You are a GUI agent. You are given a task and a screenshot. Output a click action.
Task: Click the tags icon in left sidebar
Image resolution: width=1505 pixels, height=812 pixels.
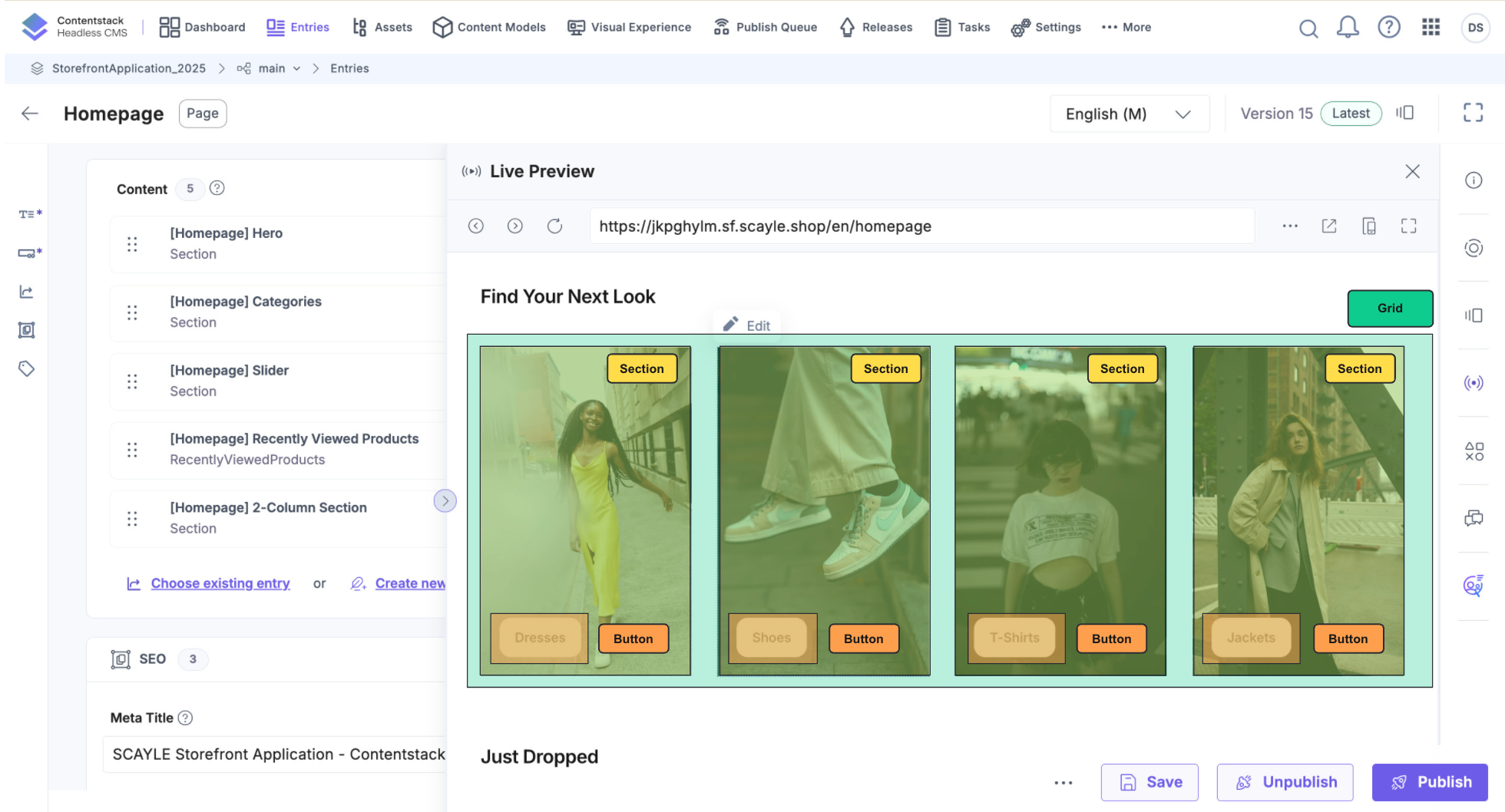(x=27, y=369)
